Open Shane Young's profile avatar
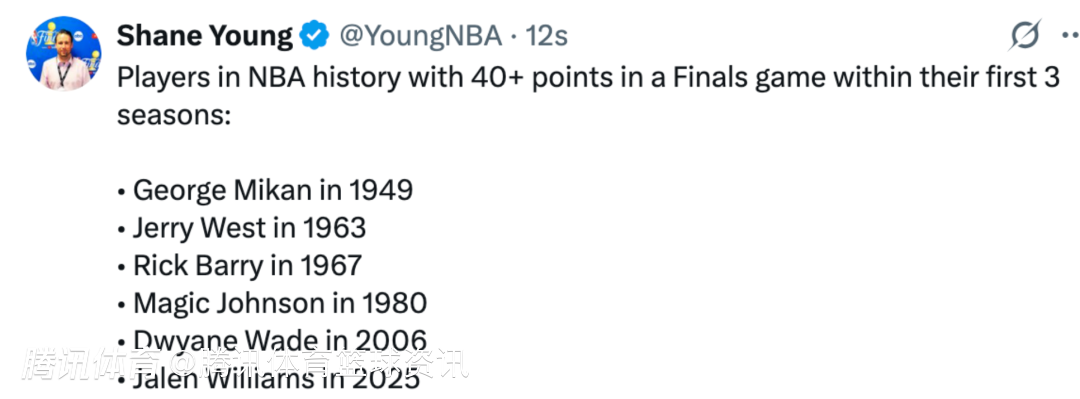 [x=63, y=54]
